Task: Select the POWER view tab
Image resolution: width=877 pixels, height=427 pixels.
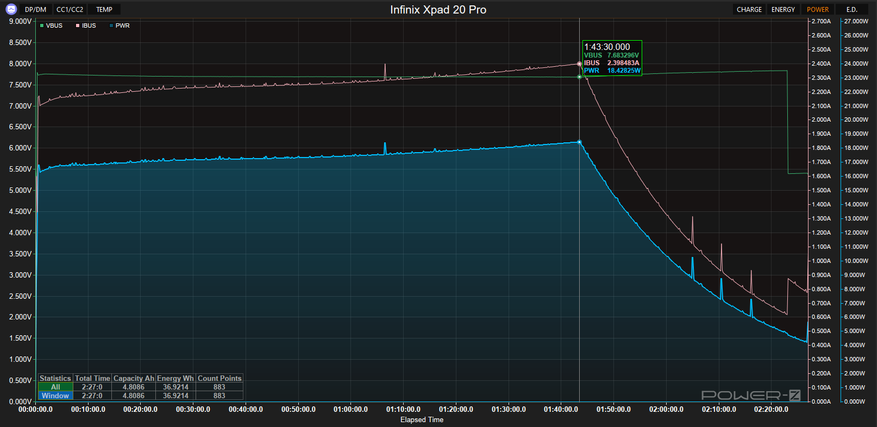Action: 818,9
